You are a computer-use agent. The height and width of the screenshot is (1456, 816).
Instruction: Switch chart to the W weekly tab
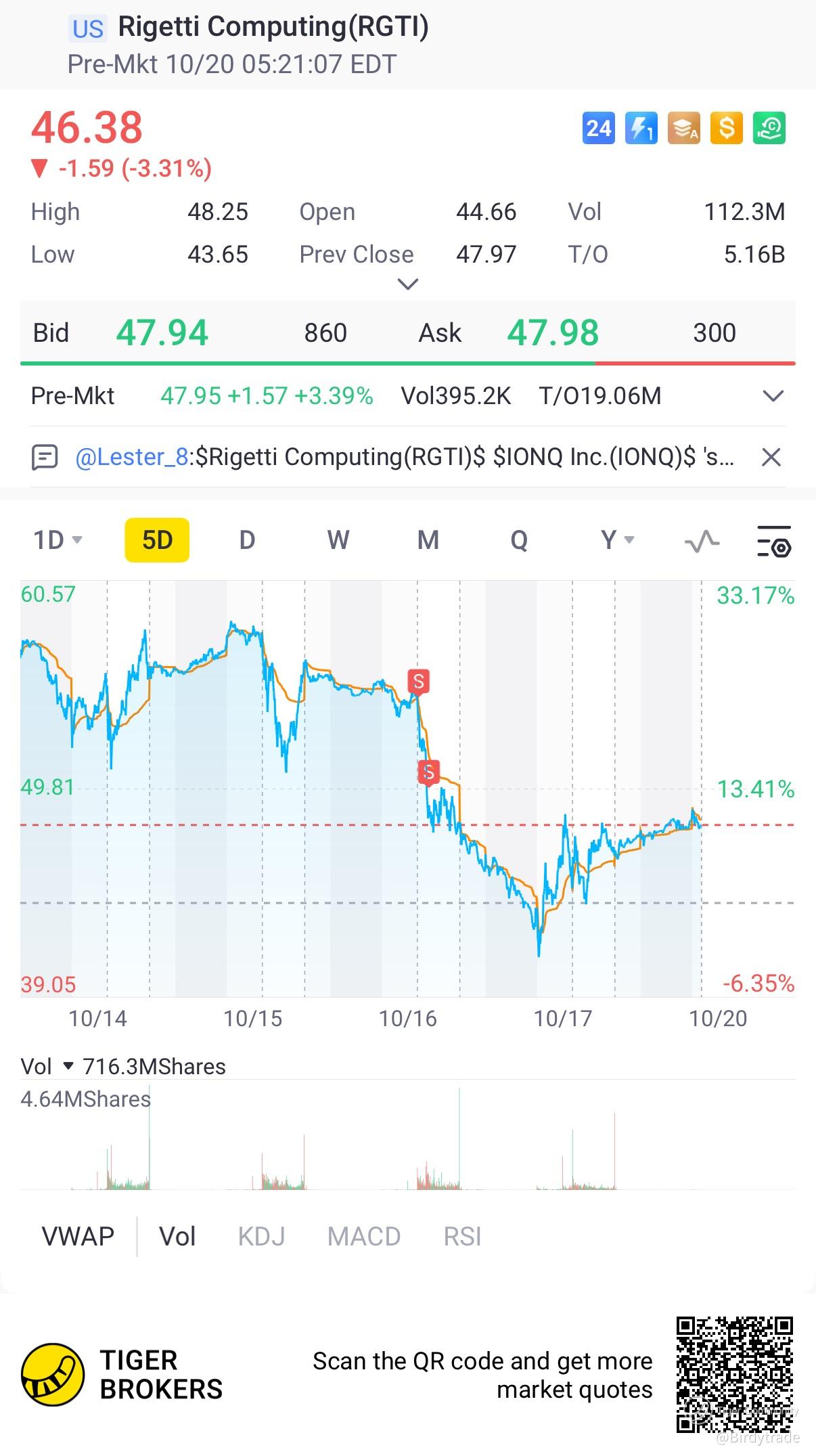tap(338, 540)
